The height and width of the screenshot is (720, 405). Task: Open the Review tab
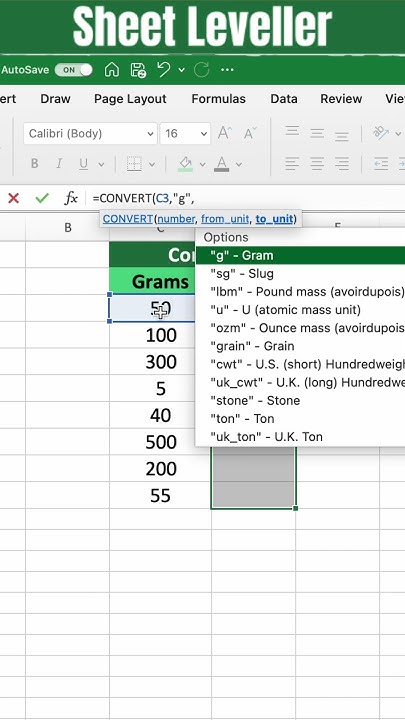pos(341,99)
